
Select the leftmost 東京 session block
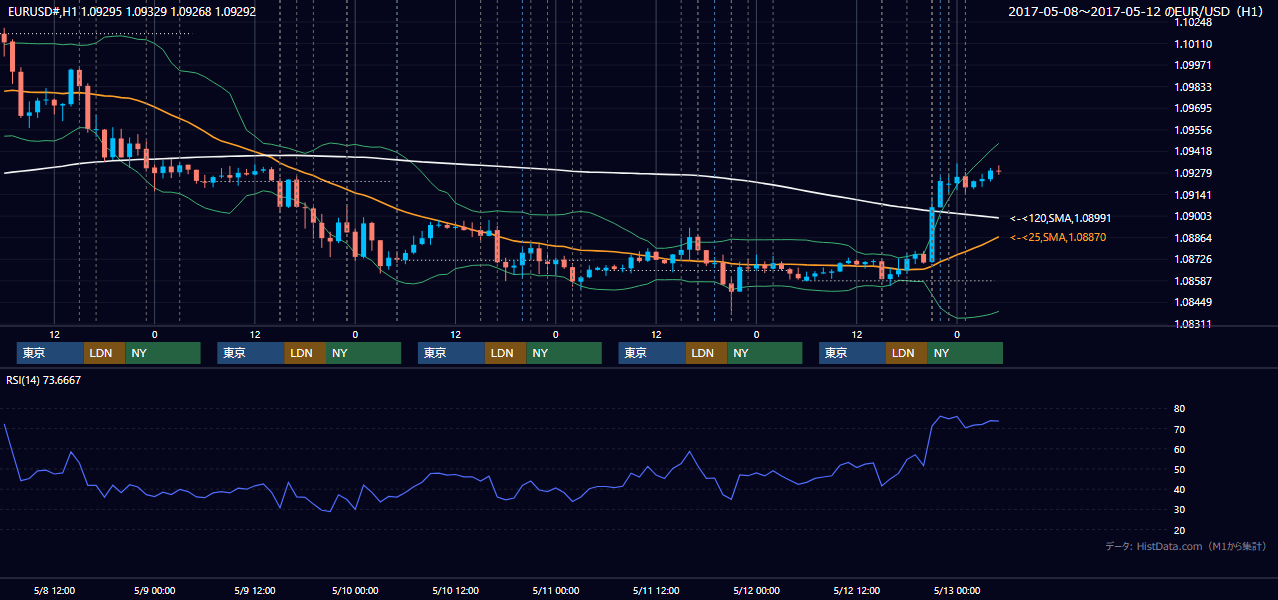coord(50,353)
